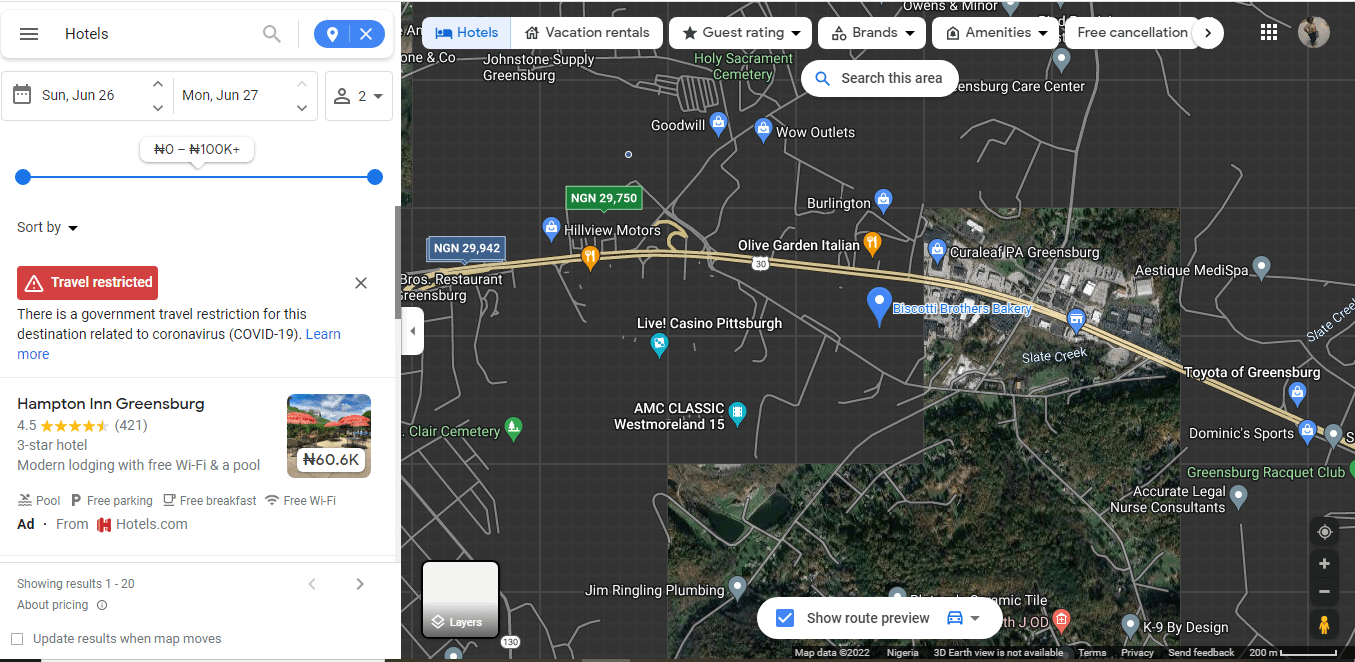
Task: Click Send feedback link
Action: coord(1201,653)
